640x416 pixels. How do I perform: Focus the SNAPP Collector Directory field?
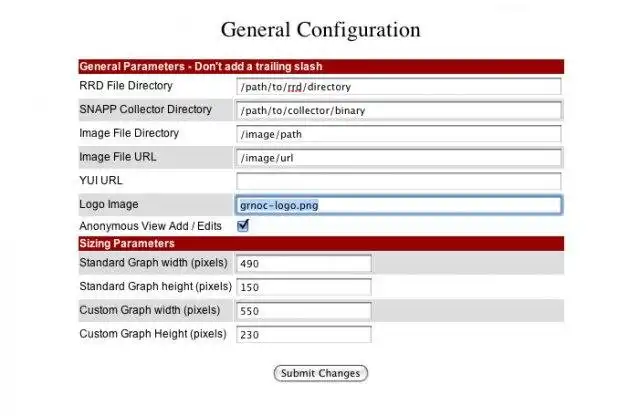398,110
